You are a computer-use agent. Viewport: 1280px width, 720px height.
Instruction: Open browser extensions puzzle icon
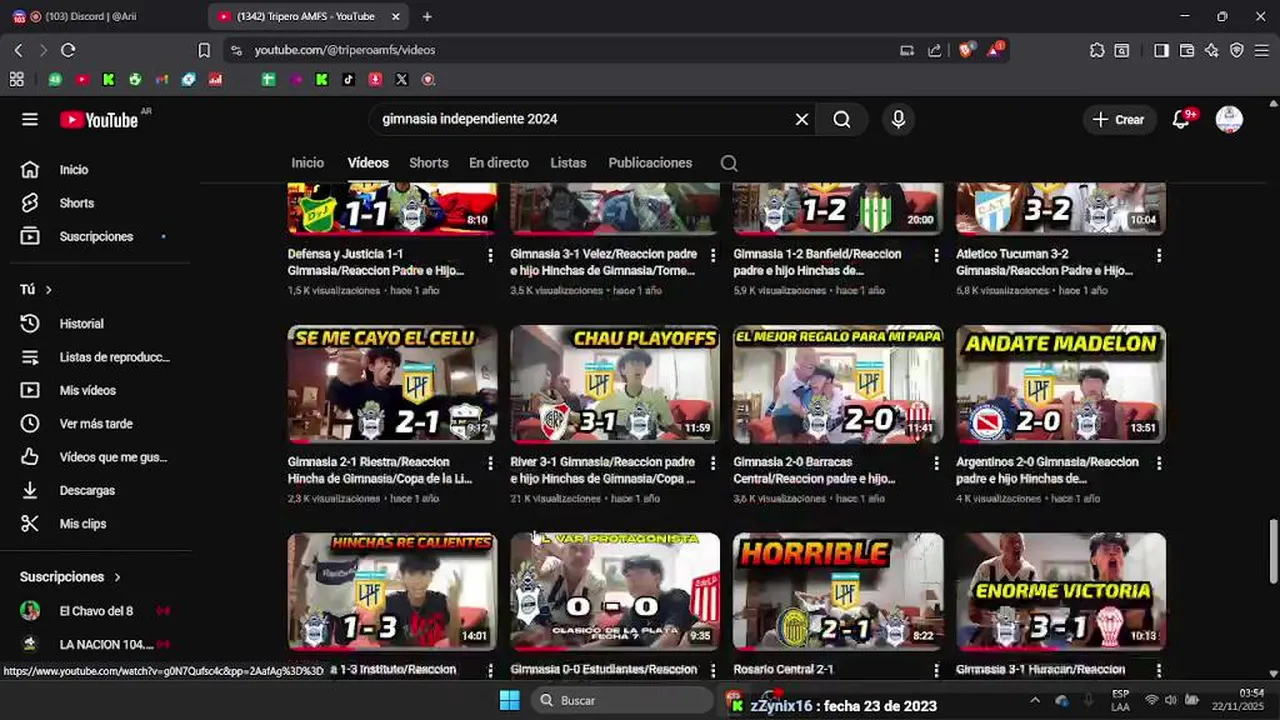(1097, 50)
